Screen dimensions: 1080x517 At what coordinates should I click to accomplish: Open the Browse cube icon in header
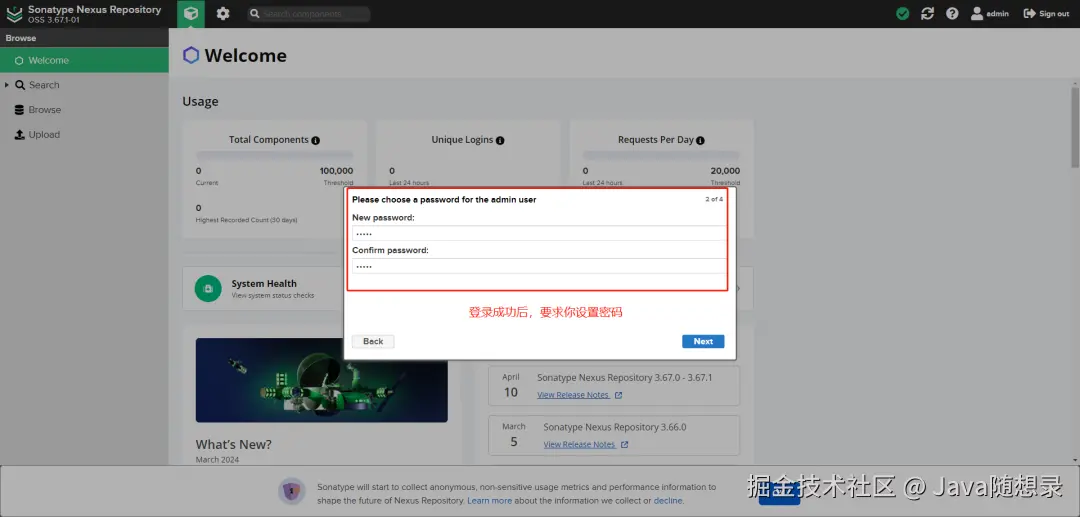tap(191, 14)
